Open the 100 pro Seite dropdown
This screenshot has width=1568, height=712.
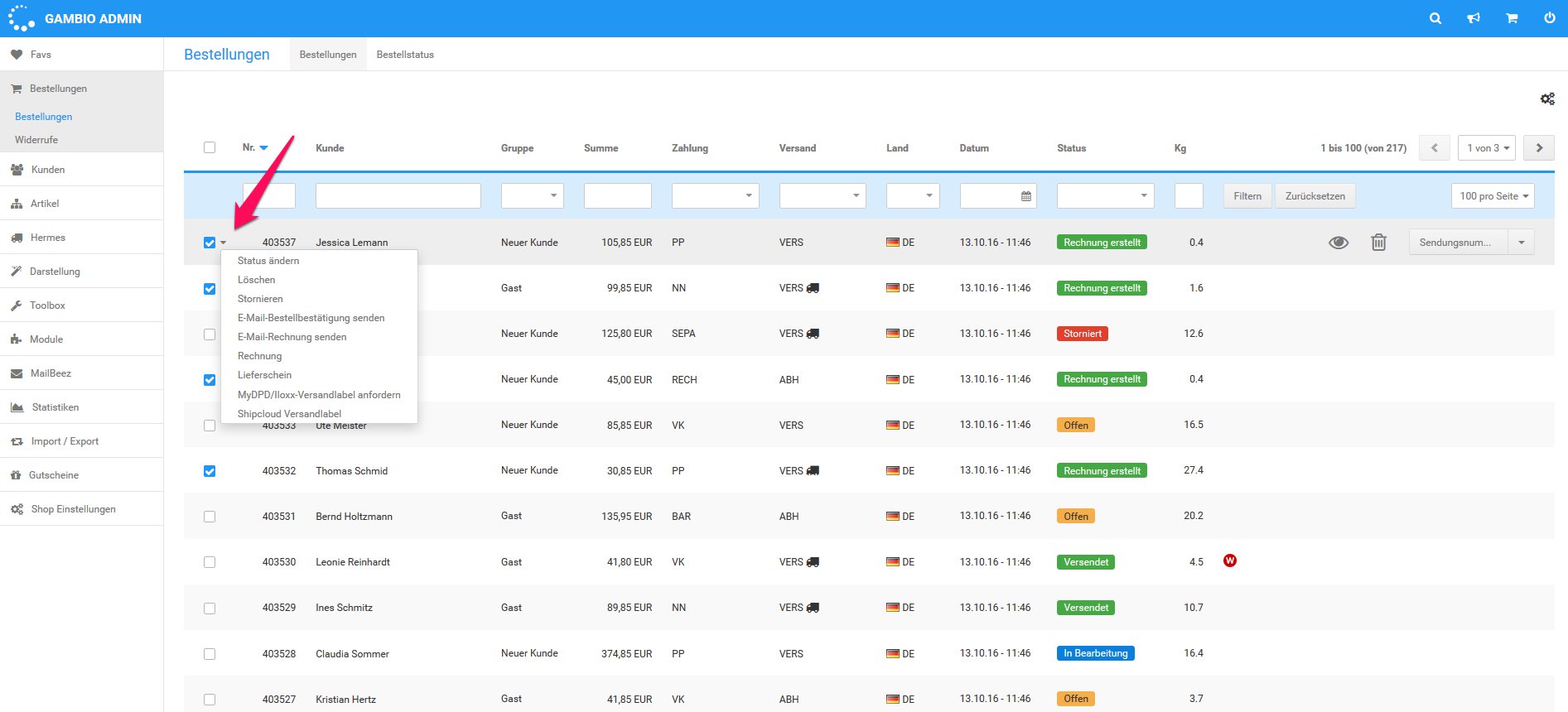point(1493,196)
